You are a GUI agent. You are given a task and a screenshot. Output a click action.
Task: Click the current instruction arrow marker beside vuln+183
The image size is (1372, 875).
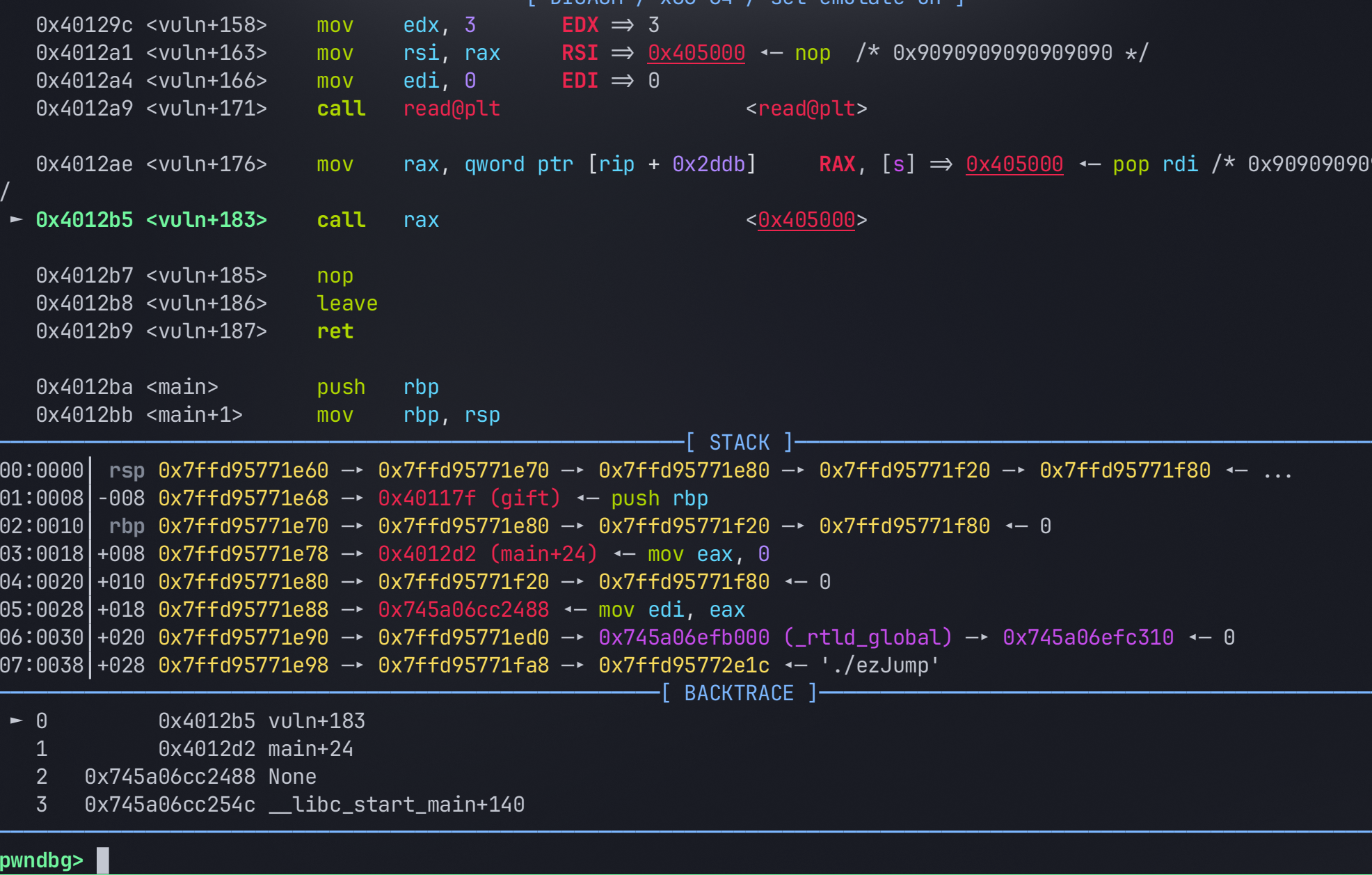pos(17,220)
